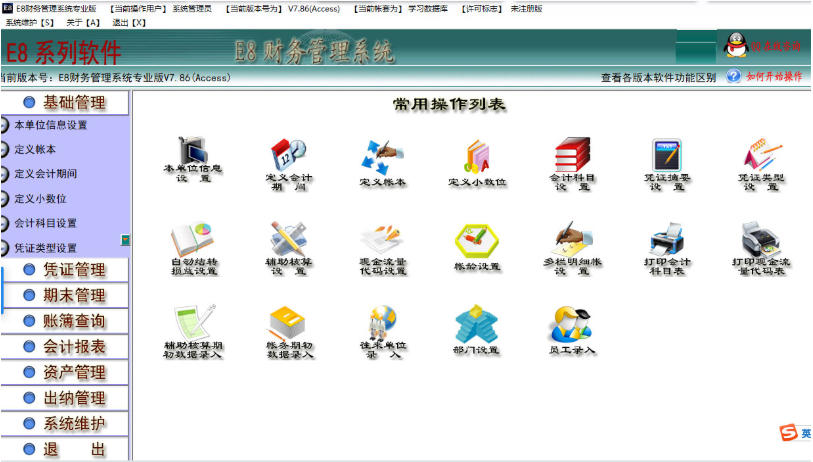Click the blue question mark help icon
813x462 pixels.
coord(733,76)
